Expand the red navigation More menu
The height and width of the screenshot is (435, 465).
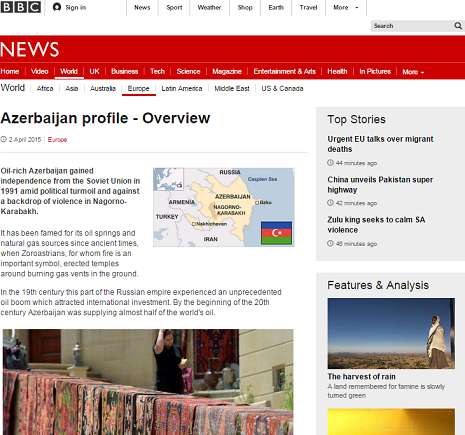(x=413, y=72)
